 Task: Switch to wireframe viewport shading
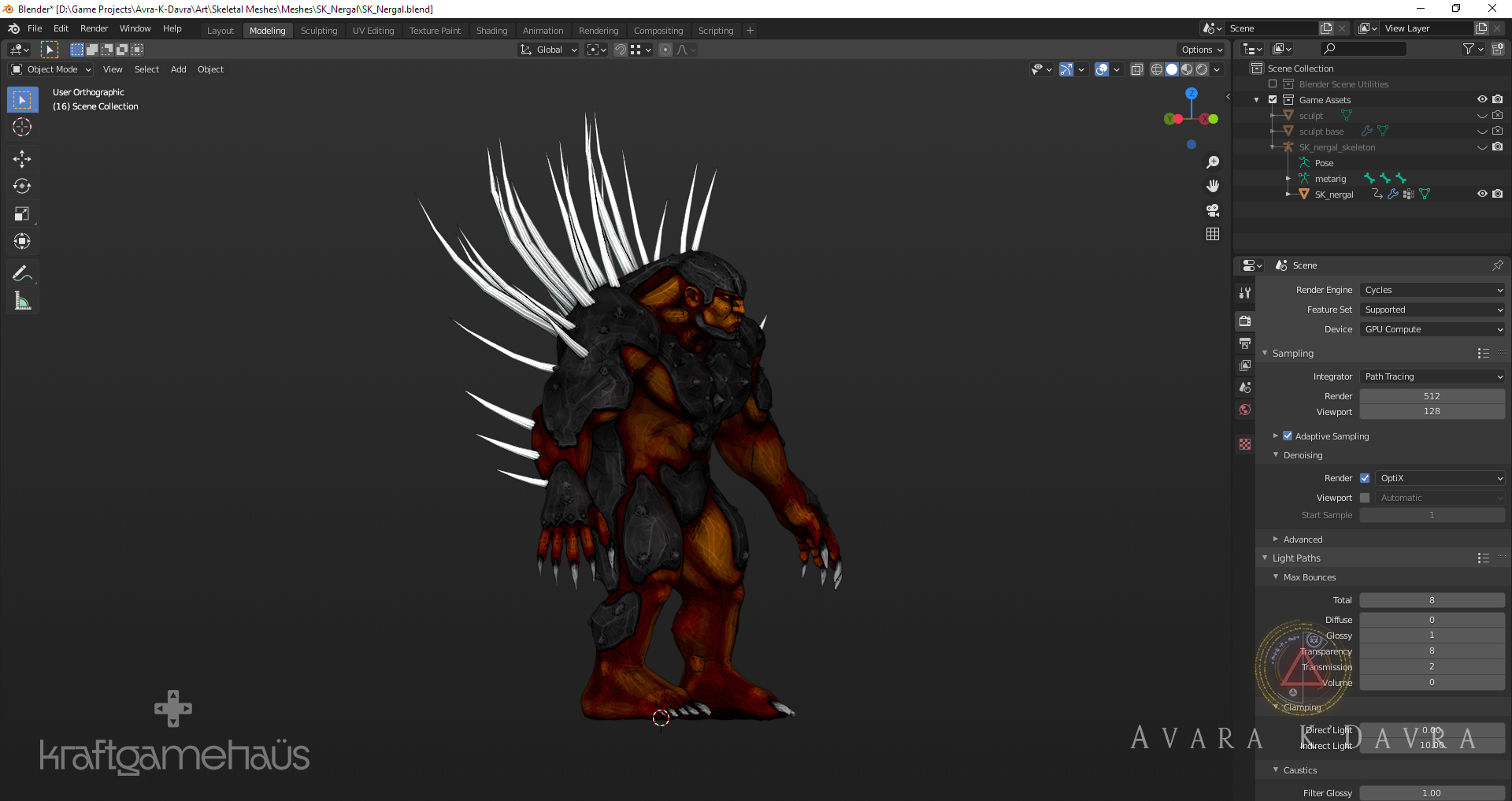pyautogui.click(x=1157, y=69)
